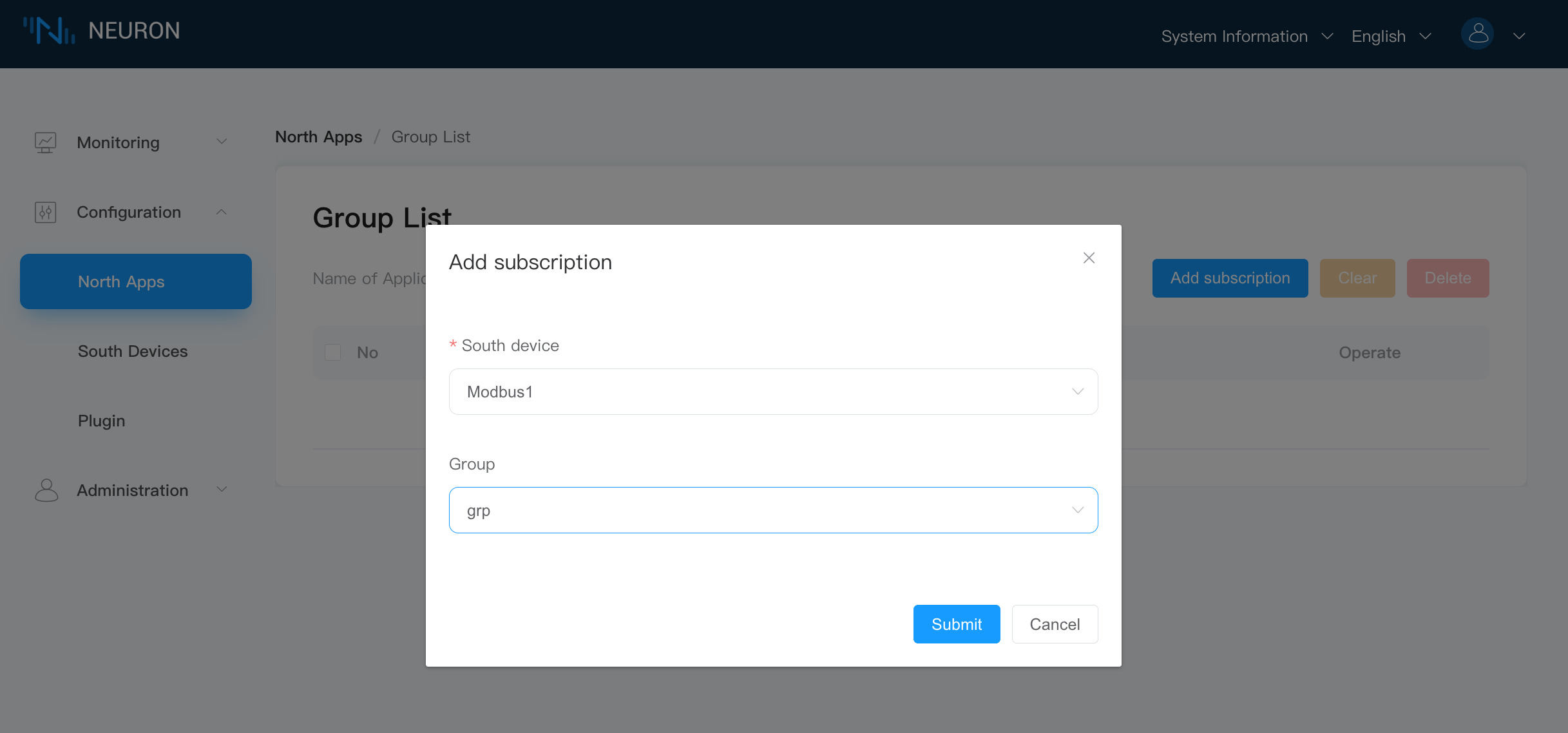1568x733 pixels.
Task: Open the Plugin menu item
Action: coord(101,421)
